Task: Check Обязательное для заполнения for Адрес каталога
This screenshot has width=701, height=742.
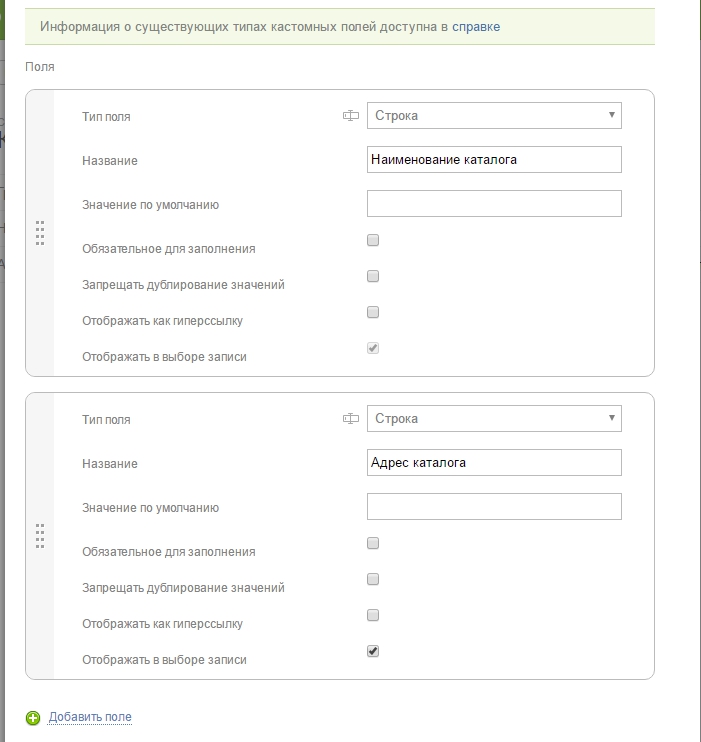Action: click(x=373, y=543)
